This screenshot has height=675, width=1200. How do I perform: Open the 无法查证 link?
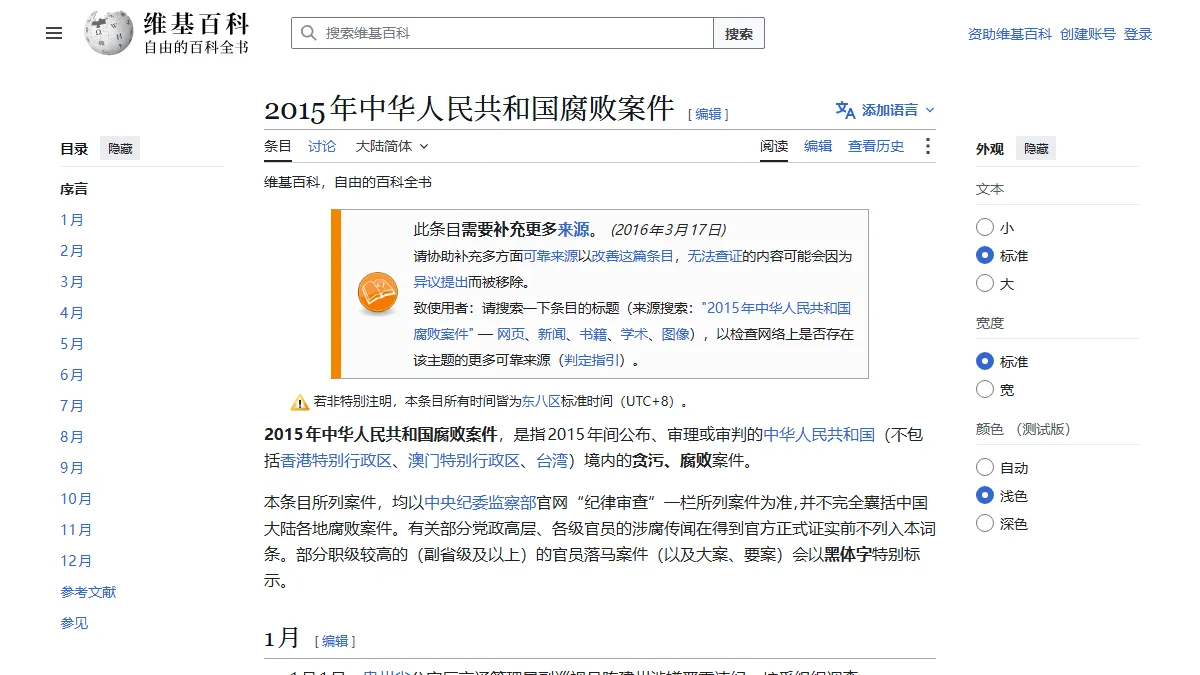pyautogui.click(x=715, y=256)
